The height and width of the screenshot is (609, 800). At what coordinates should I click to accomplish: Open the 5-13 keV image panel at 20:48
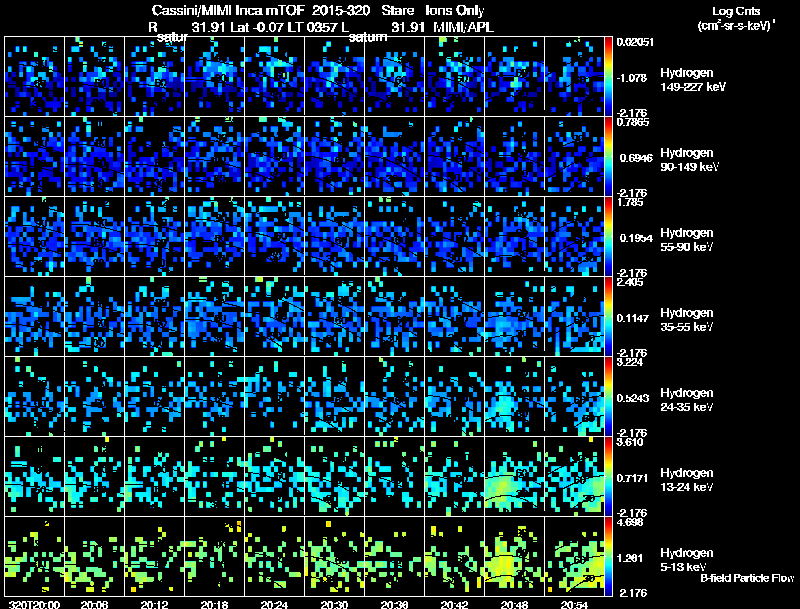coord(514,556)
